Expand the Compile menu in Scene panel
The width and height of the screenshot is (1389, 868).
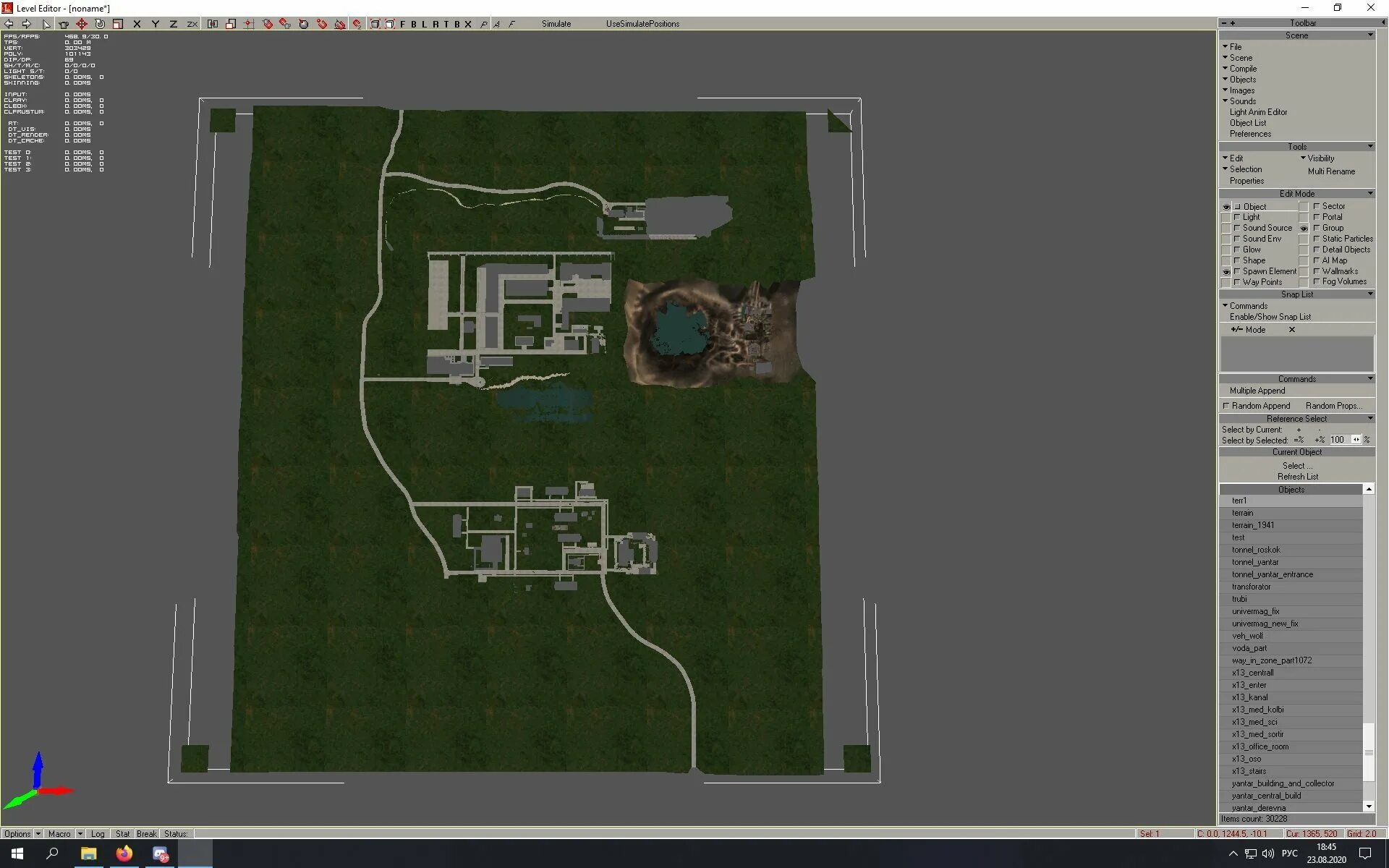click(x=1243, y=69)
